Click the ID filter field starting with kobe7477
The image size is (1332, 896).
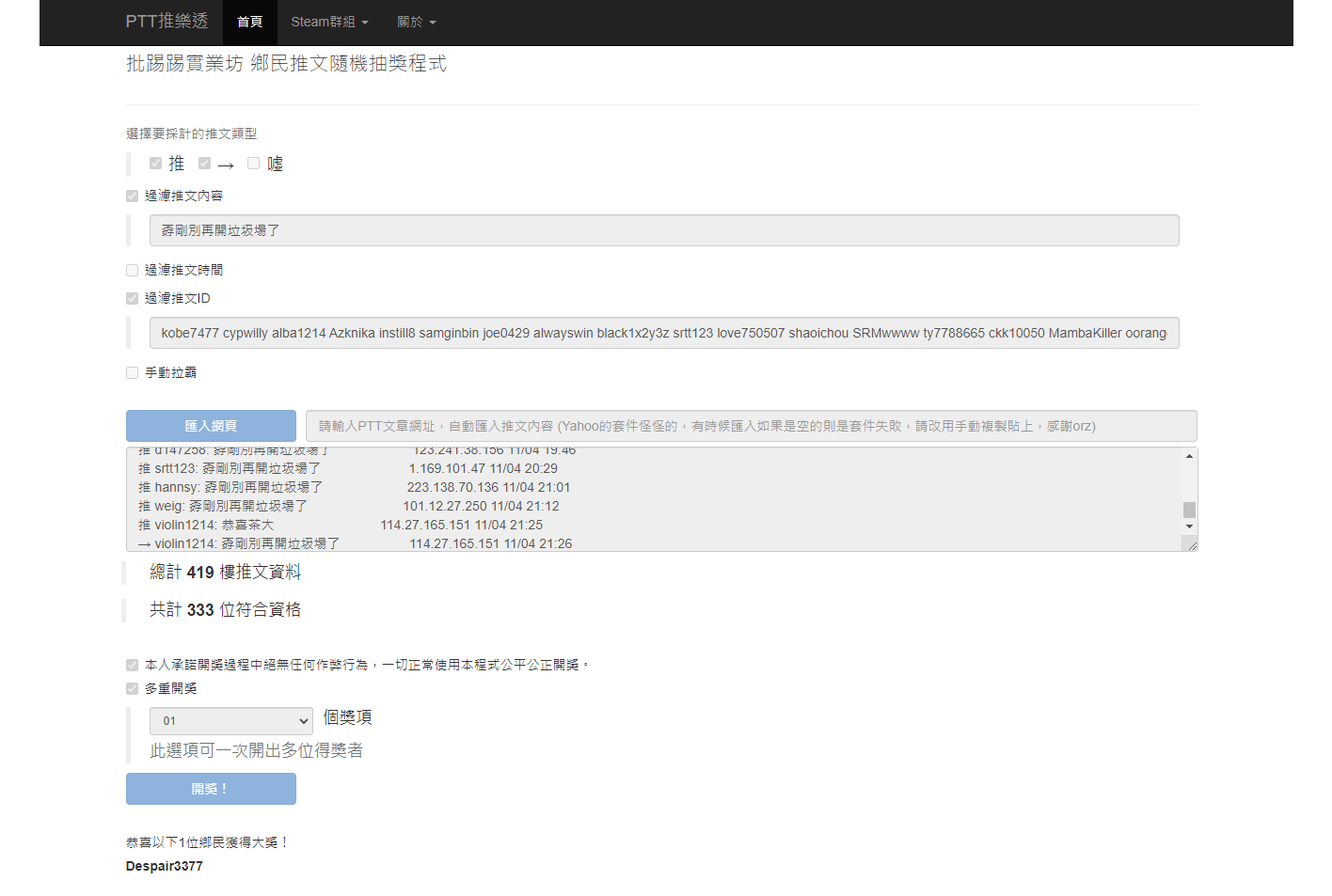[664, 333]
